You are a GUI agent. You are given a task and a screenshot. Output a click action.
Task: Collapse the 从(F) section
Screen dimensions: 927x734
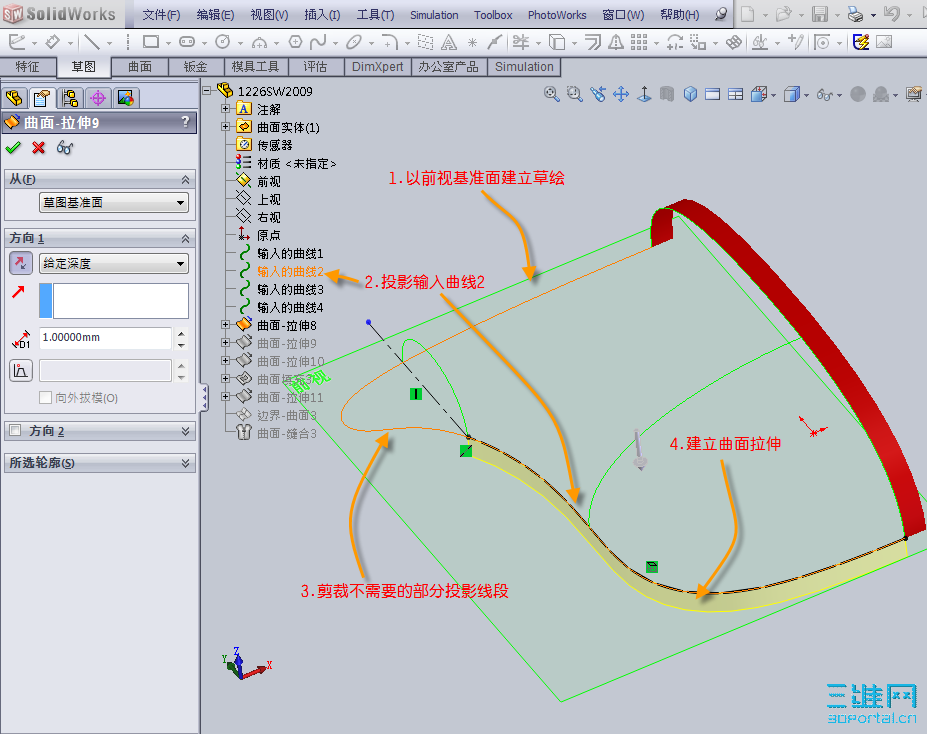pyautogui.click(x=185, y=179)
